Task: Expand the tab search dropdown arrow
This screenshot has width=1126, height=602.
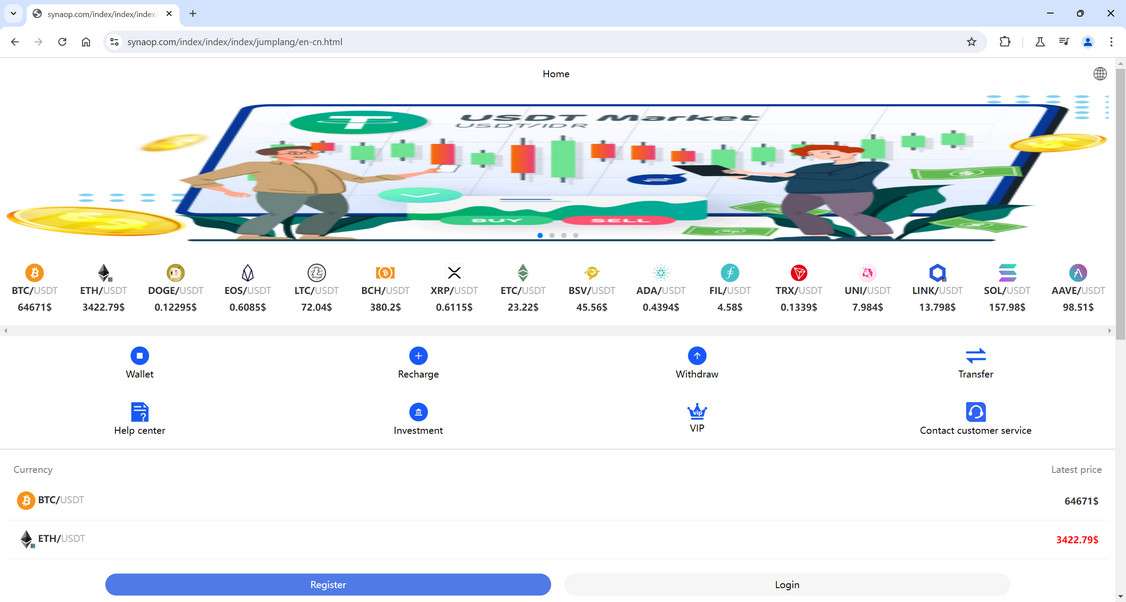Action: [13, 13]
